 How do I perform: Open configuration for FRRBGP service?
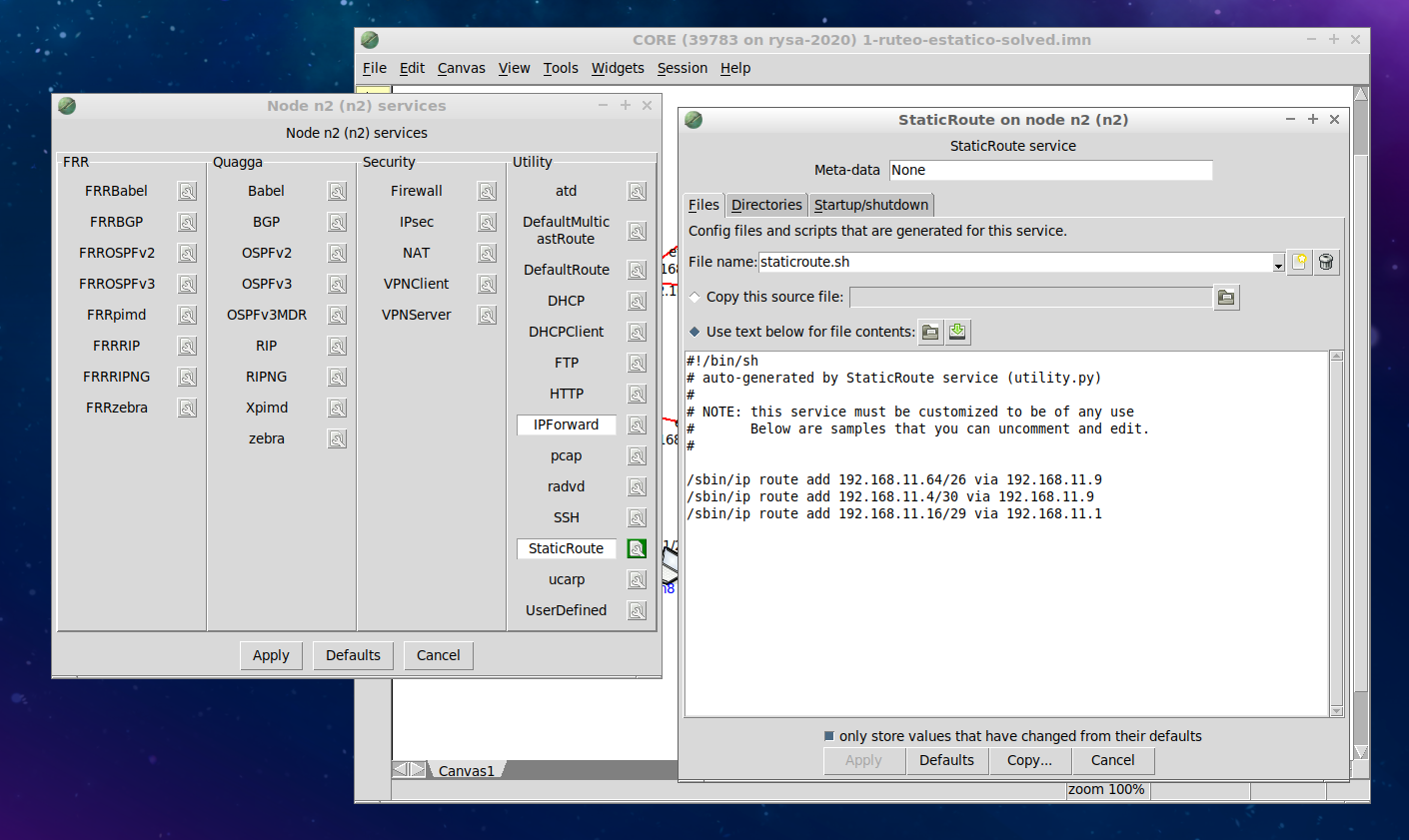click(x=187, y=223)
